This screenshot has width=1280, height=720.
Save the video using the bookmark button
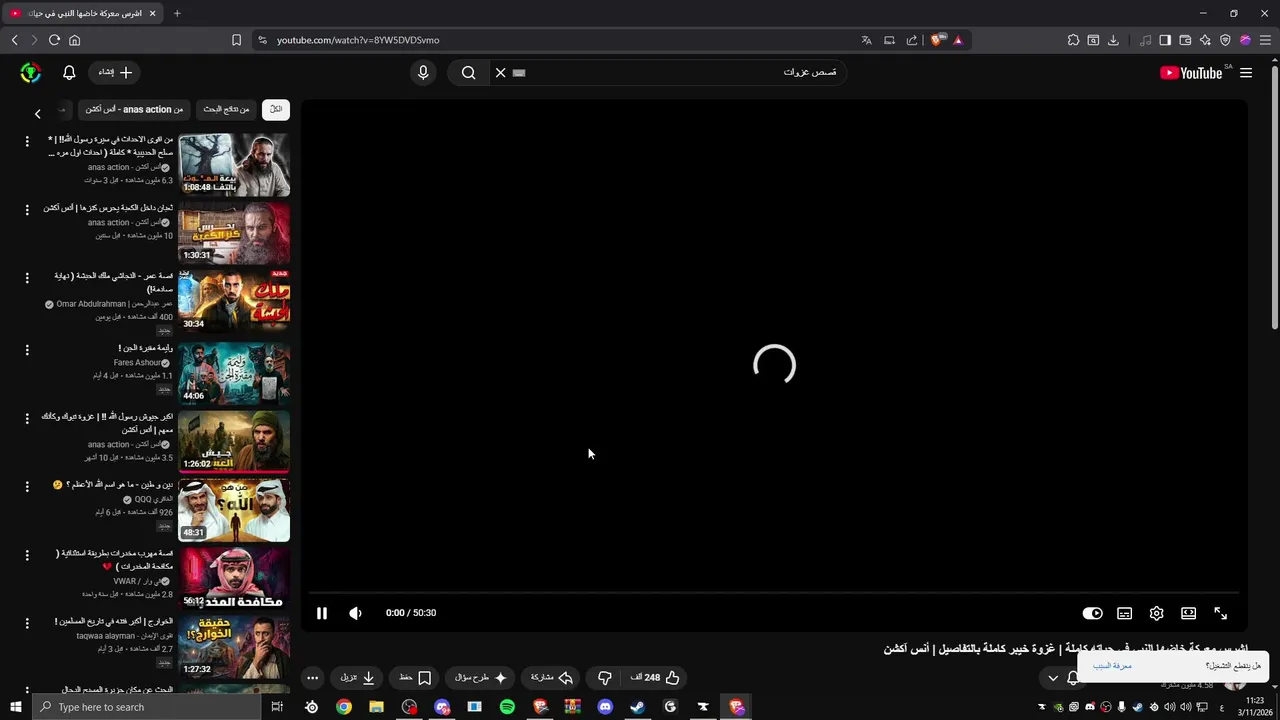click(x=415, y=677)
